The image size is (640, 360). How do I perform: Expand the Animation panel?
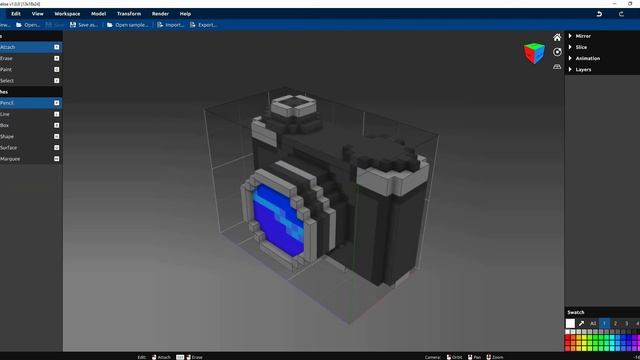tap(602, 58)
